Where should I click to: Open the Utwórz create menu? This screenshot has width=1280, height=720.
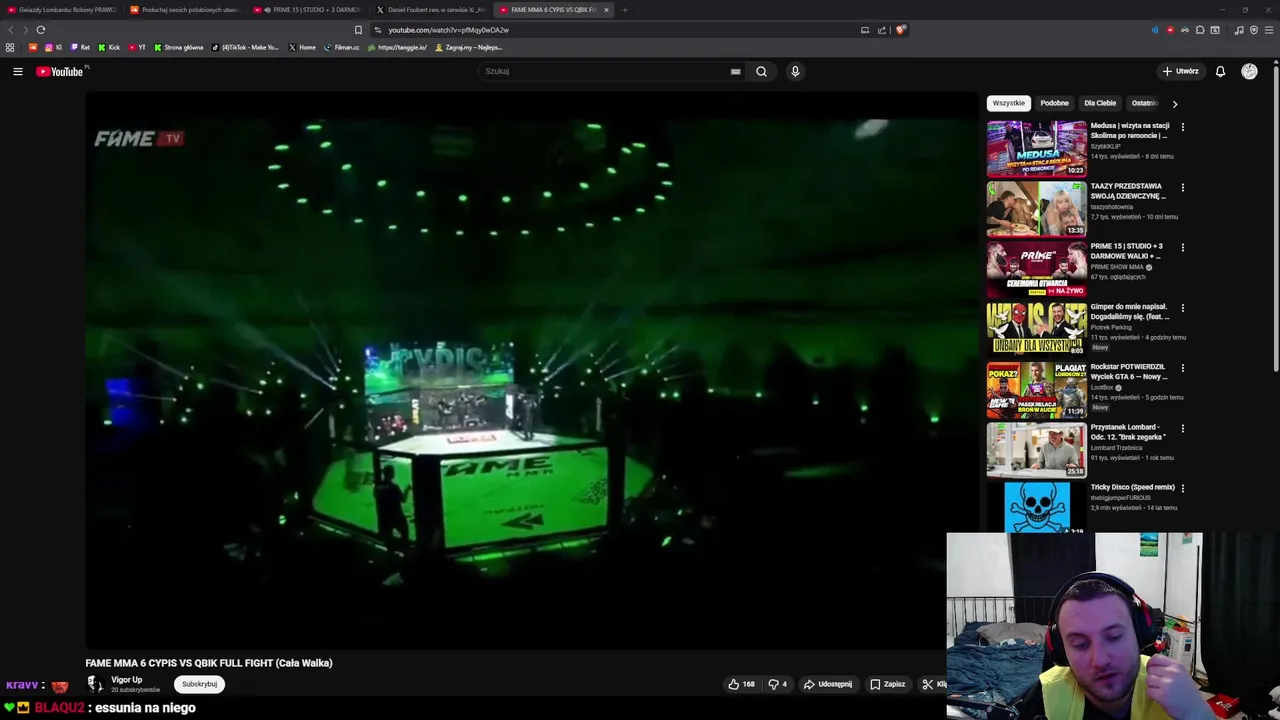1180,71
